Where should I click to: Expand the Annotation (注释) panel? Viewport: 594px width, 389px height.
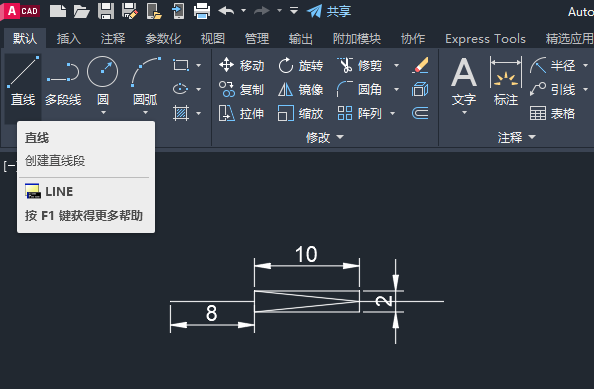click(516, 137)
